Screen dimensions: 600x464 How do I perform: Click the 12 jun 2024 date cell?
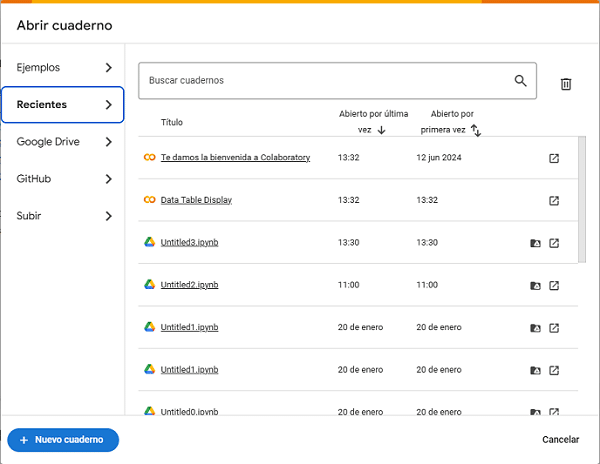[439, 158]
